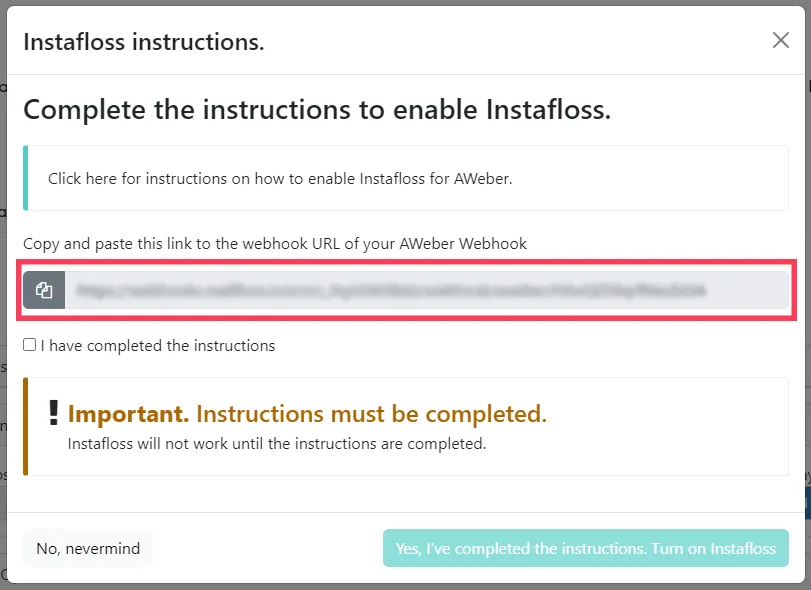This screenshot has width=811, height=590.
Task: Click the dimmed background left of dialog
Action: click(x=3, y=295)
